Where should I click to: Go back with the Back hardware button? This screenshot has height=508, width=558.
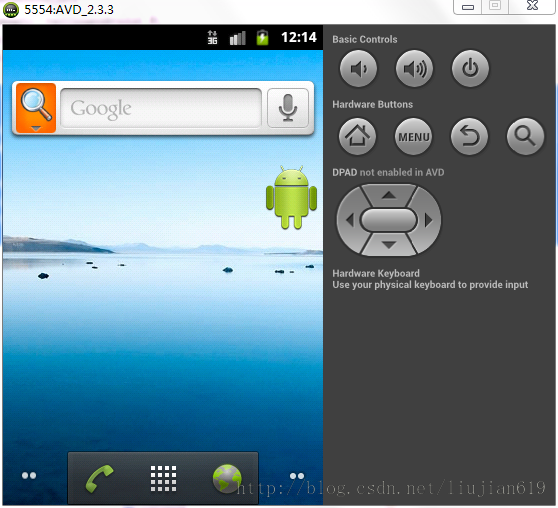469,136
